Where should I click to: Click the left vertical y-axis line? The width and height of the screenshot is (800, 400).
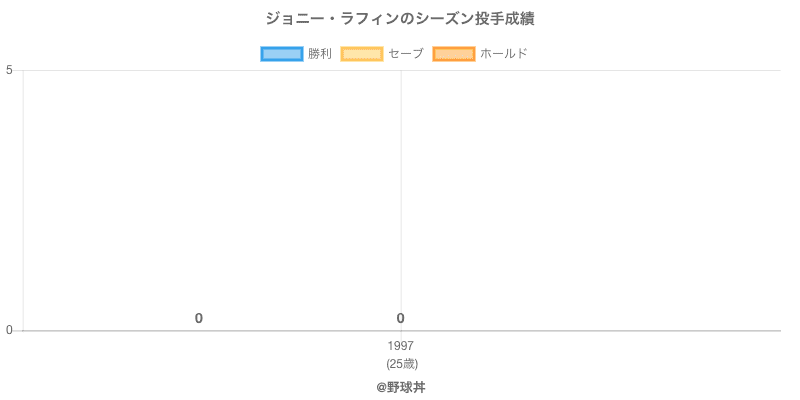(22, 200)
